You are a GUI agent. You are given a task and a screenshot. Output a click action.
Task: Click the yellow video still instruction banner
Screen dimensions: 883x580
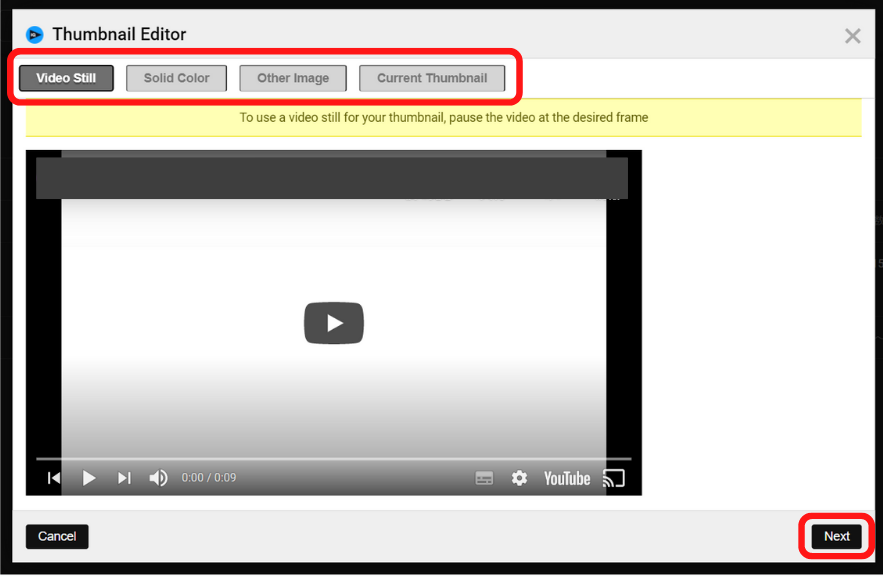click(444, 118)
